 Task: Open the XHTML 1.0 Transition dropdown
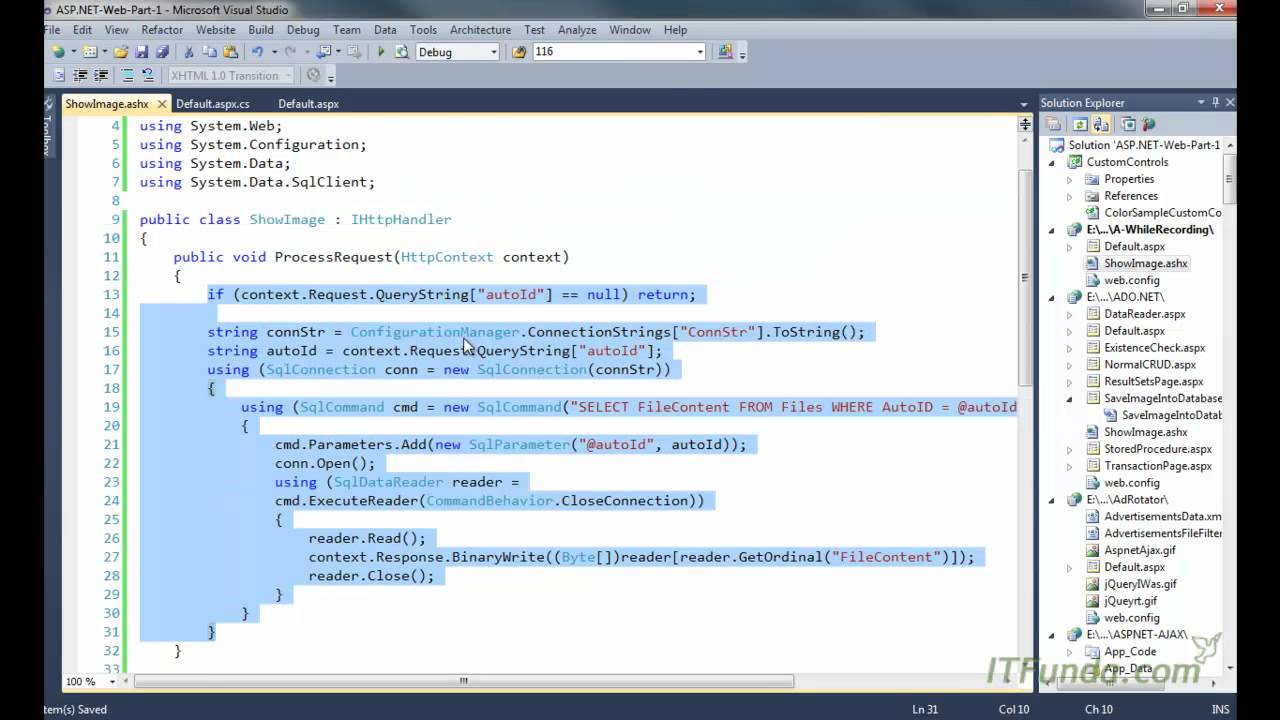click(x=289, y=75)
